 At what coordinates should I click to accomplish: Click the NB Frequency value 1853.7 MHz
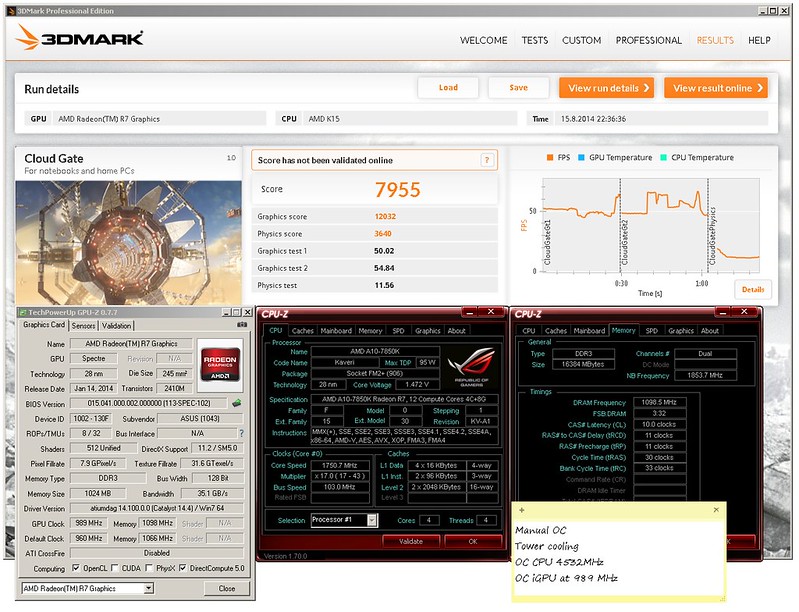(705, 376)
